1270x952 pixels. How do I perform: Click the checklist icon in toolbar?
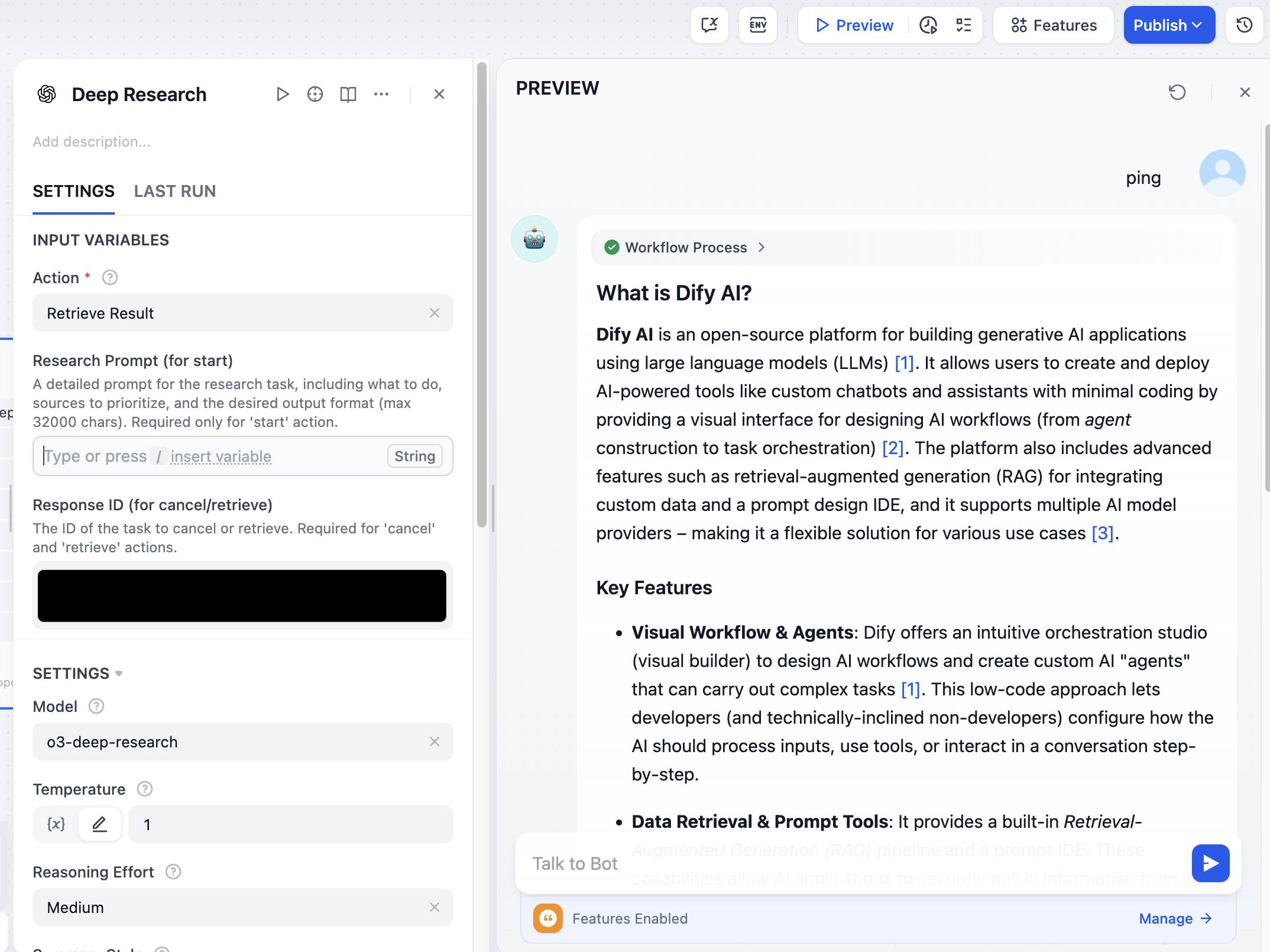coord(964,25)
